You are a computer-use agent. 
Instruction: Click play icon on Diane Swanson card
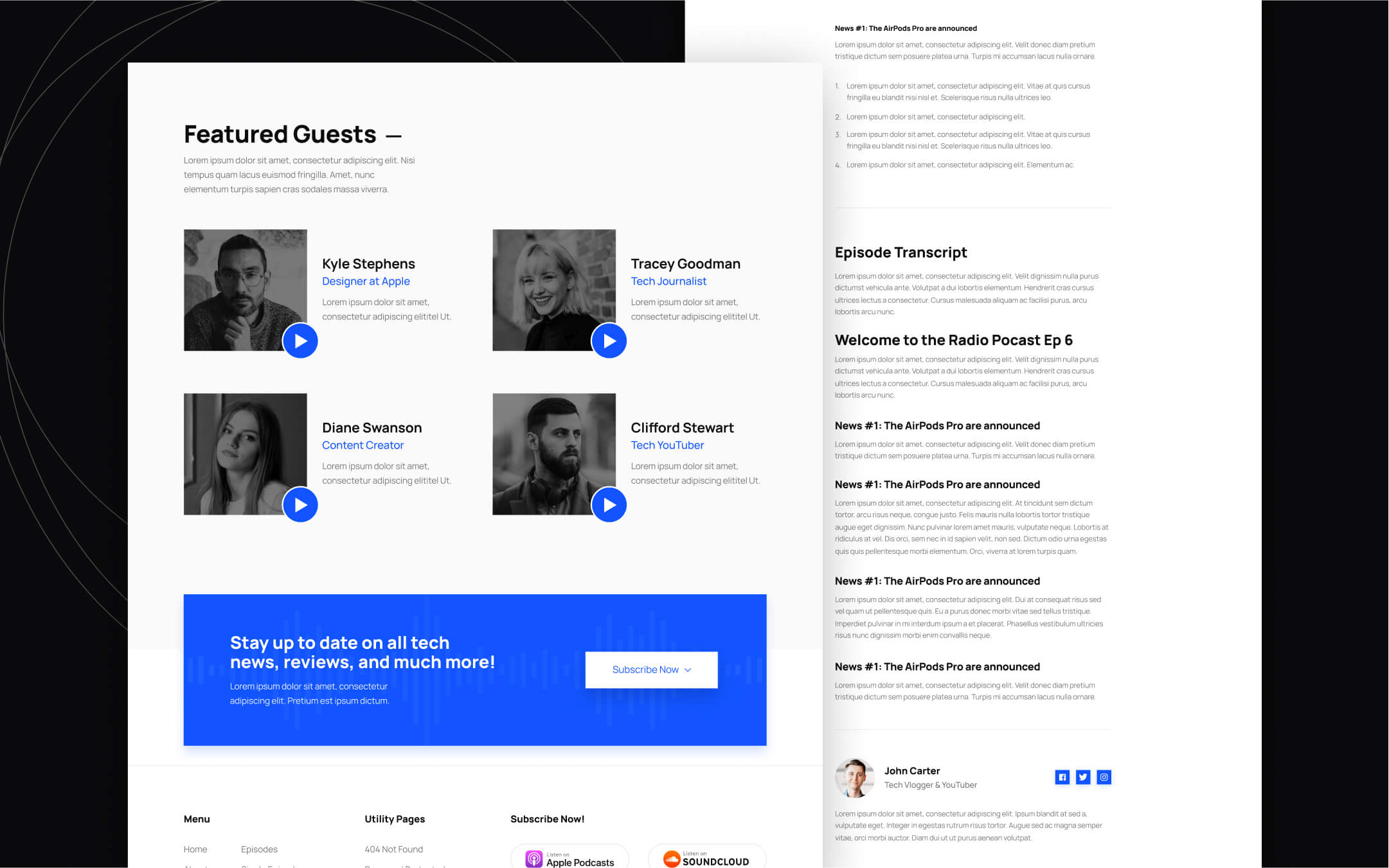tap(300, 505)
